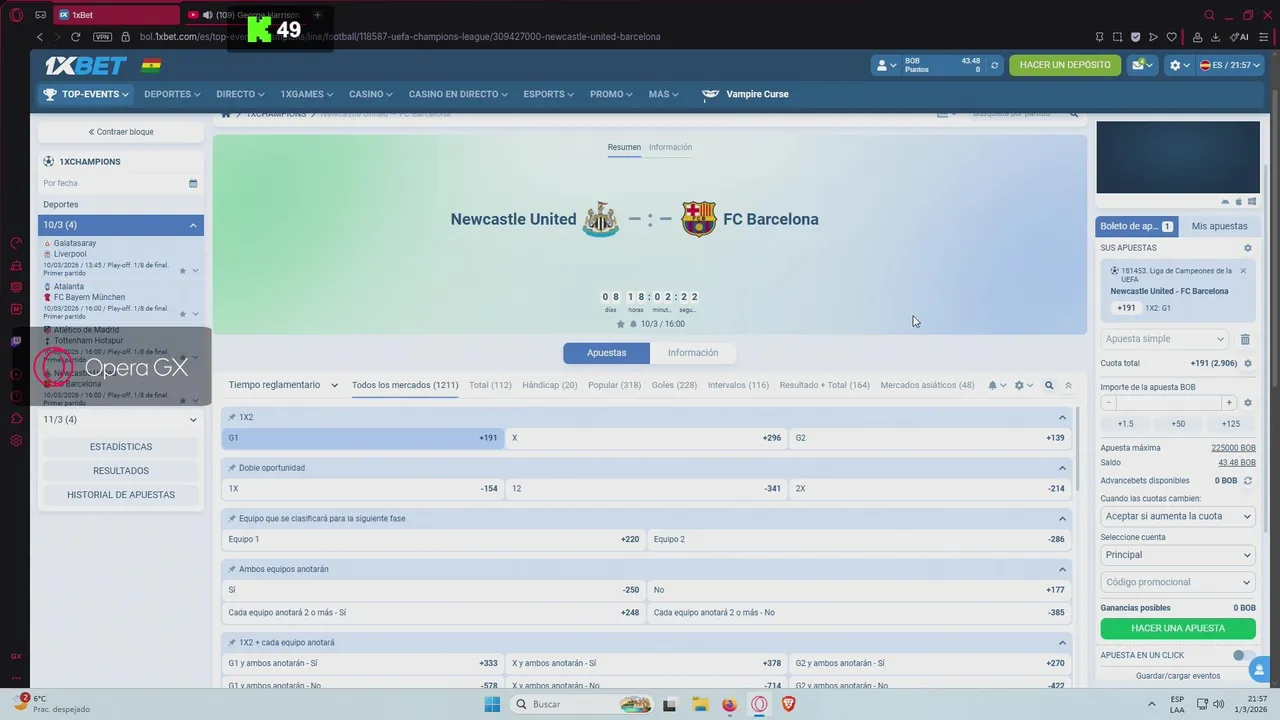This screenshot has width=1280, height=720.
Task: Open the CASINO EN DIRECTO menu
Action: click(x=458, y=94)
